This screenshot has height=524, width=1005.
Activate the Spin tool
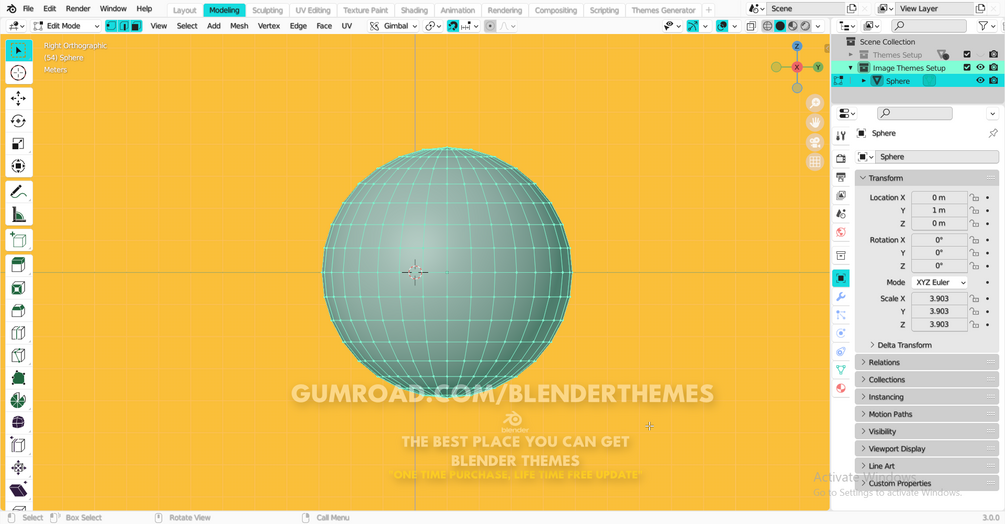19,400
